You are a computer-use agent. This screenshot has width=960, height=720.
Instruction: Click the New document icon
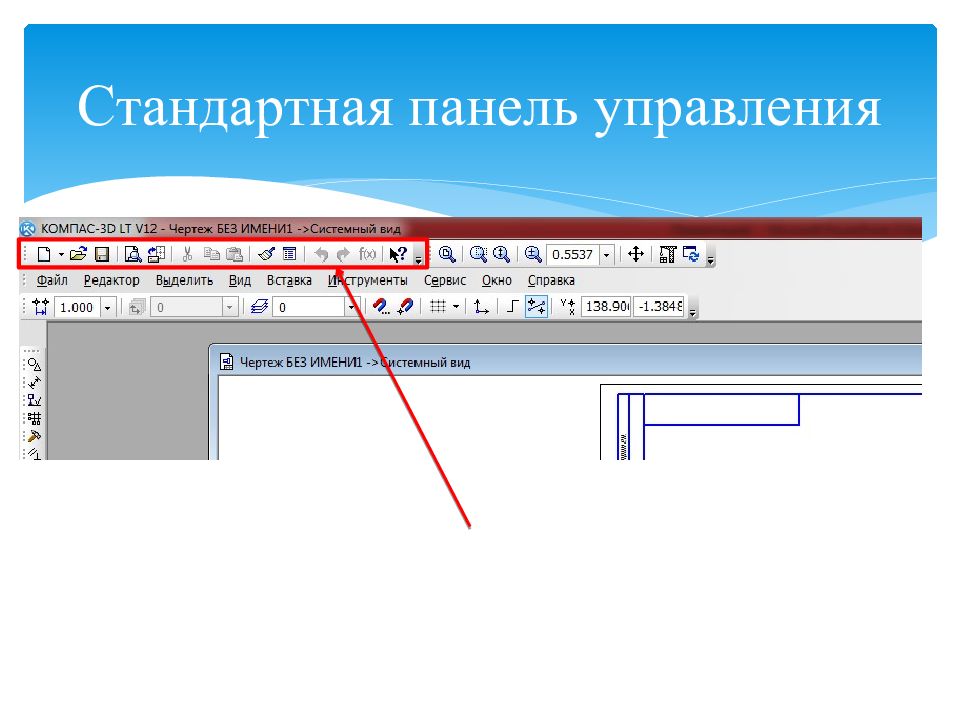[43, 254]
